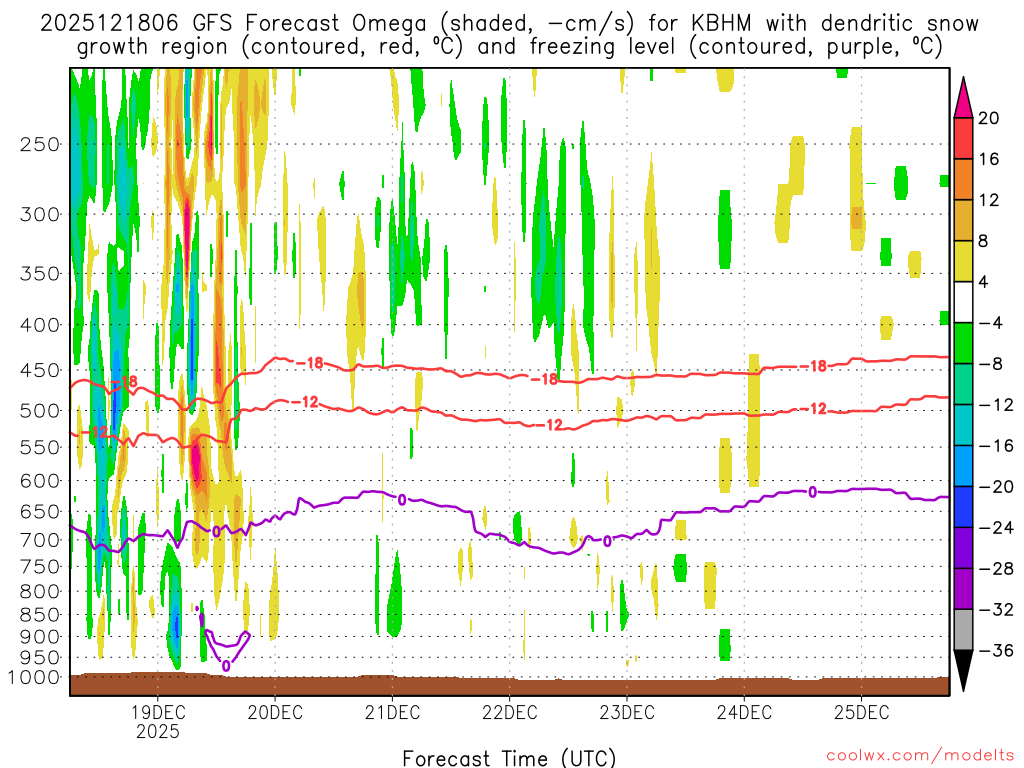Click the 900 pressure level label
The height and width of the screenshot is (768, 1024).
coord(40,637)
